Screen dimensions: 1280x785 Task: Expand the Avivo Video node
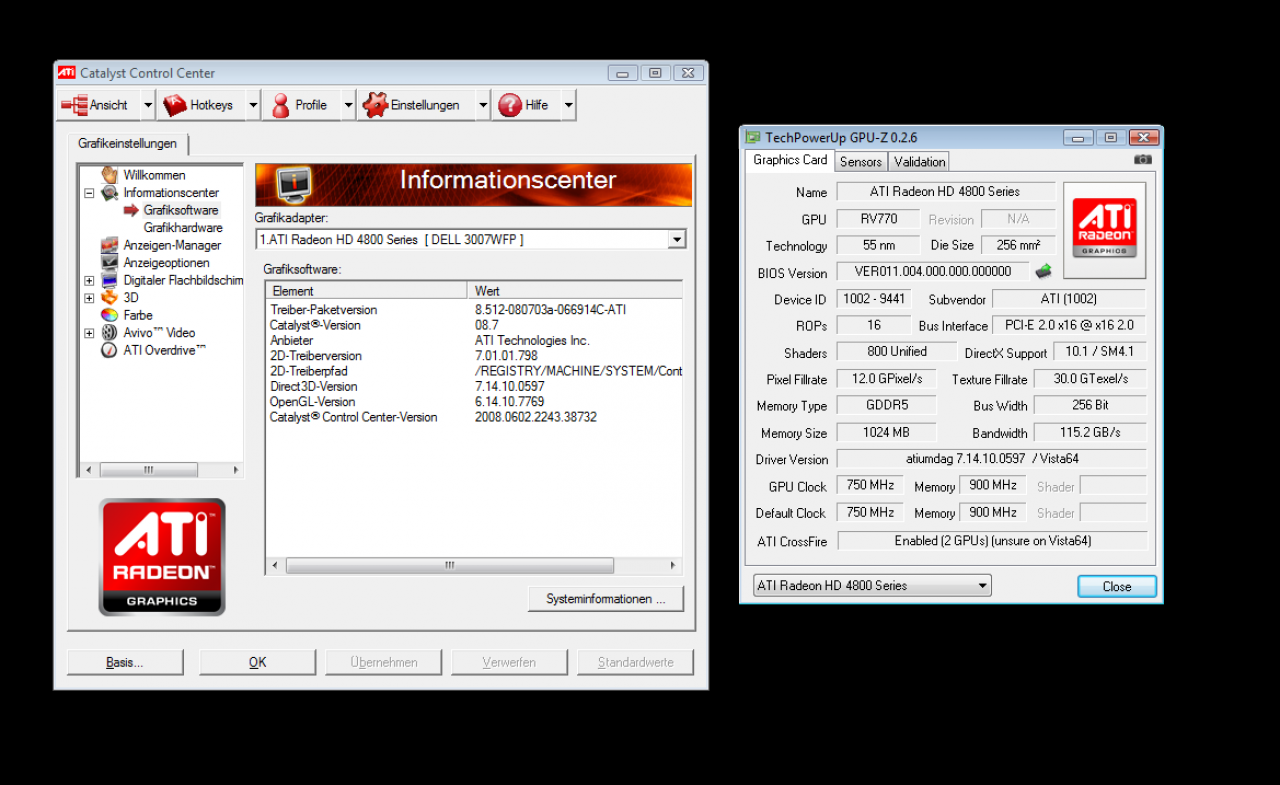pyautogui.click(x=89, y=333)
